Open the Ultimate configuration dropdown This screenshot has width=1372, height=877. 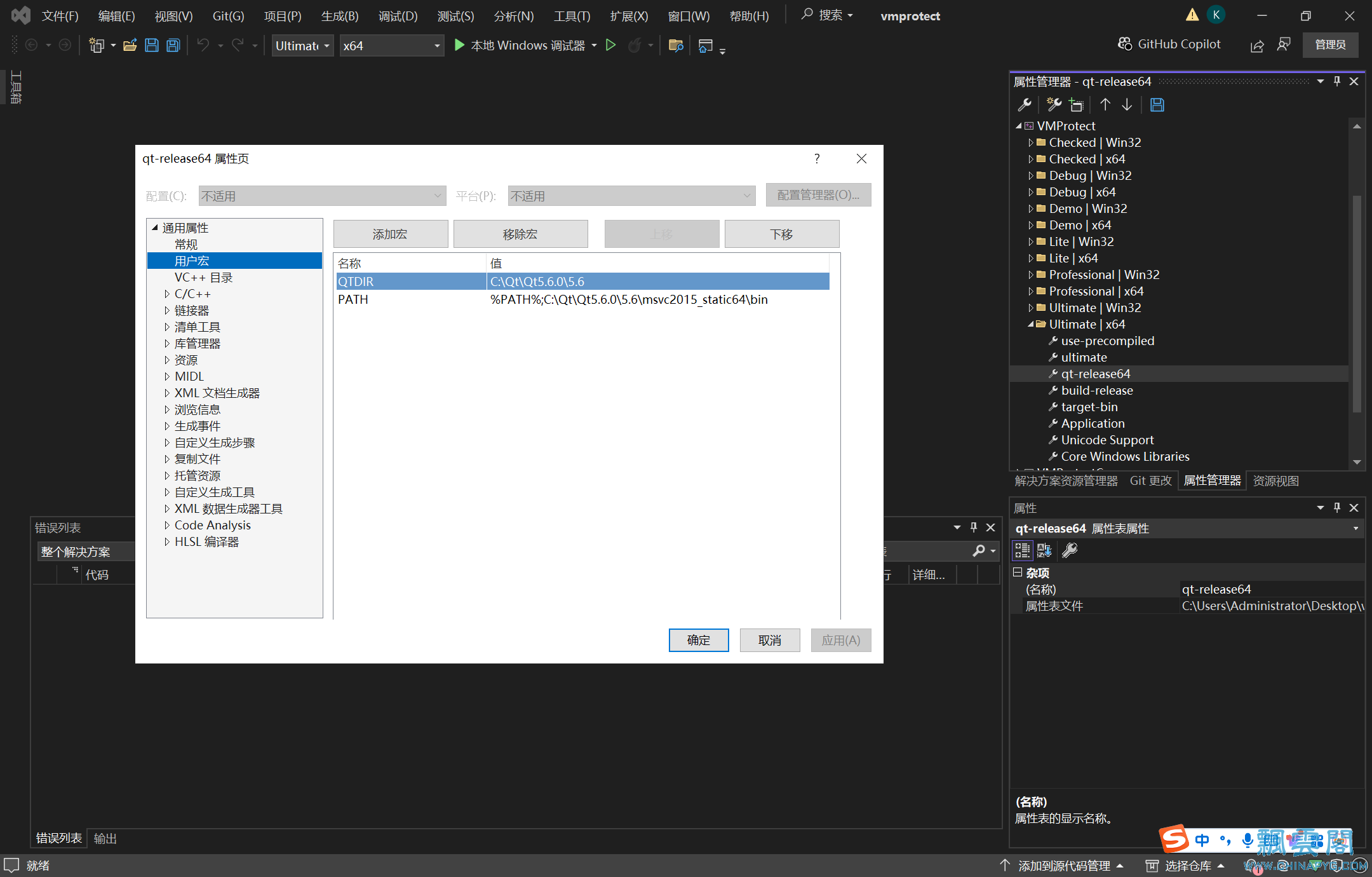[x=302, y=45]
